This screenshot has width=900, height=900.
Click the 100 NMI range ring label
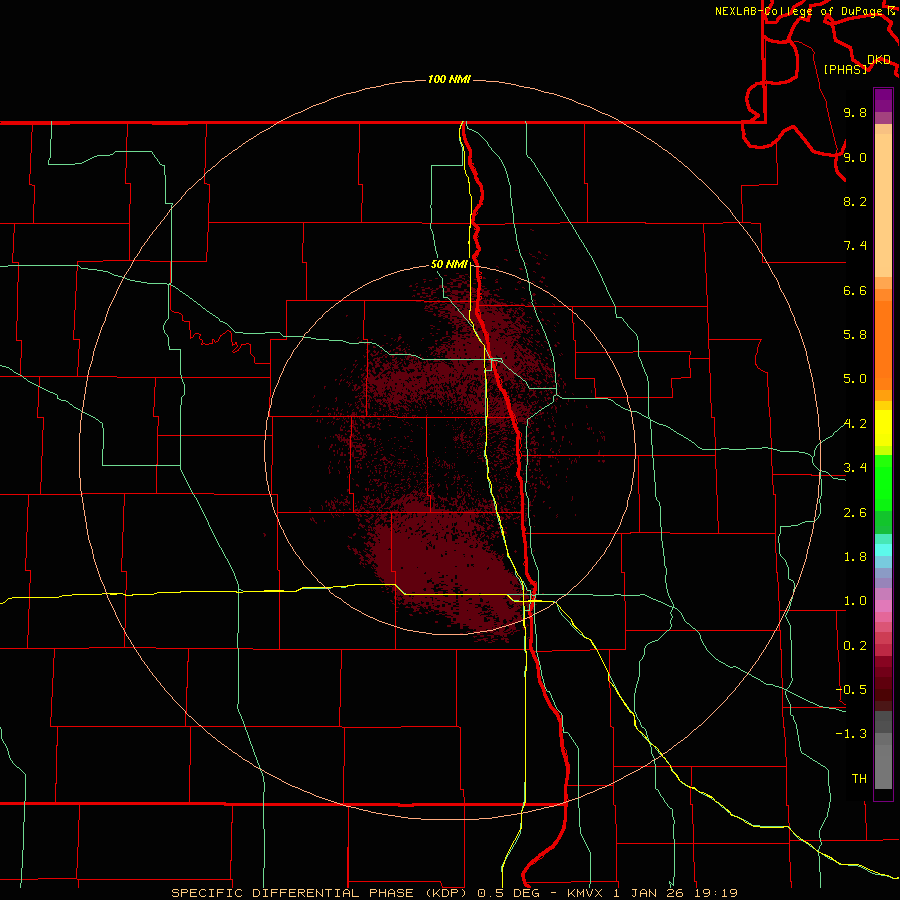click(449, 79)
